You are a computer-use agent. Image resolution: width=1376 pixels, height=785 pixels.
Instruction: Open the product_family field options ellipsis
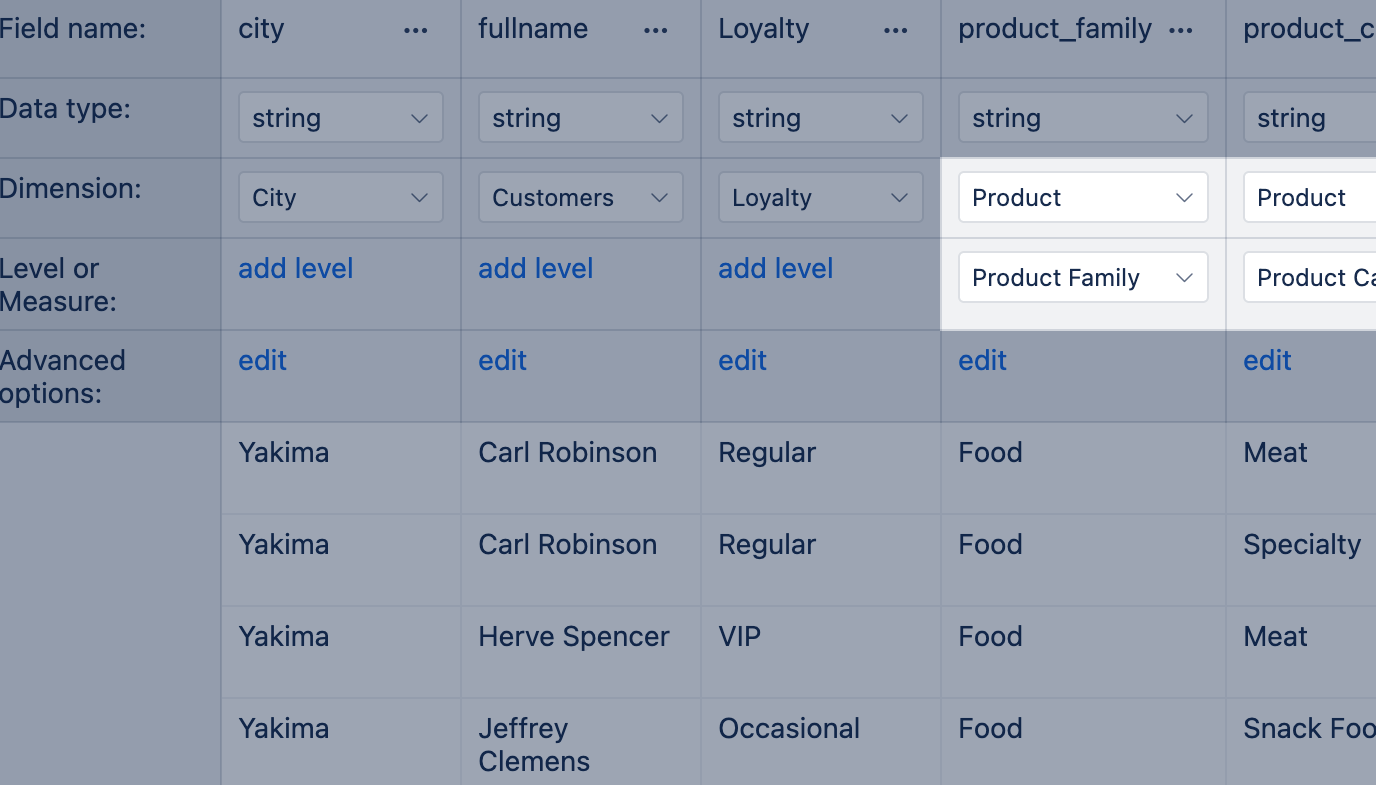[1181, 31]
